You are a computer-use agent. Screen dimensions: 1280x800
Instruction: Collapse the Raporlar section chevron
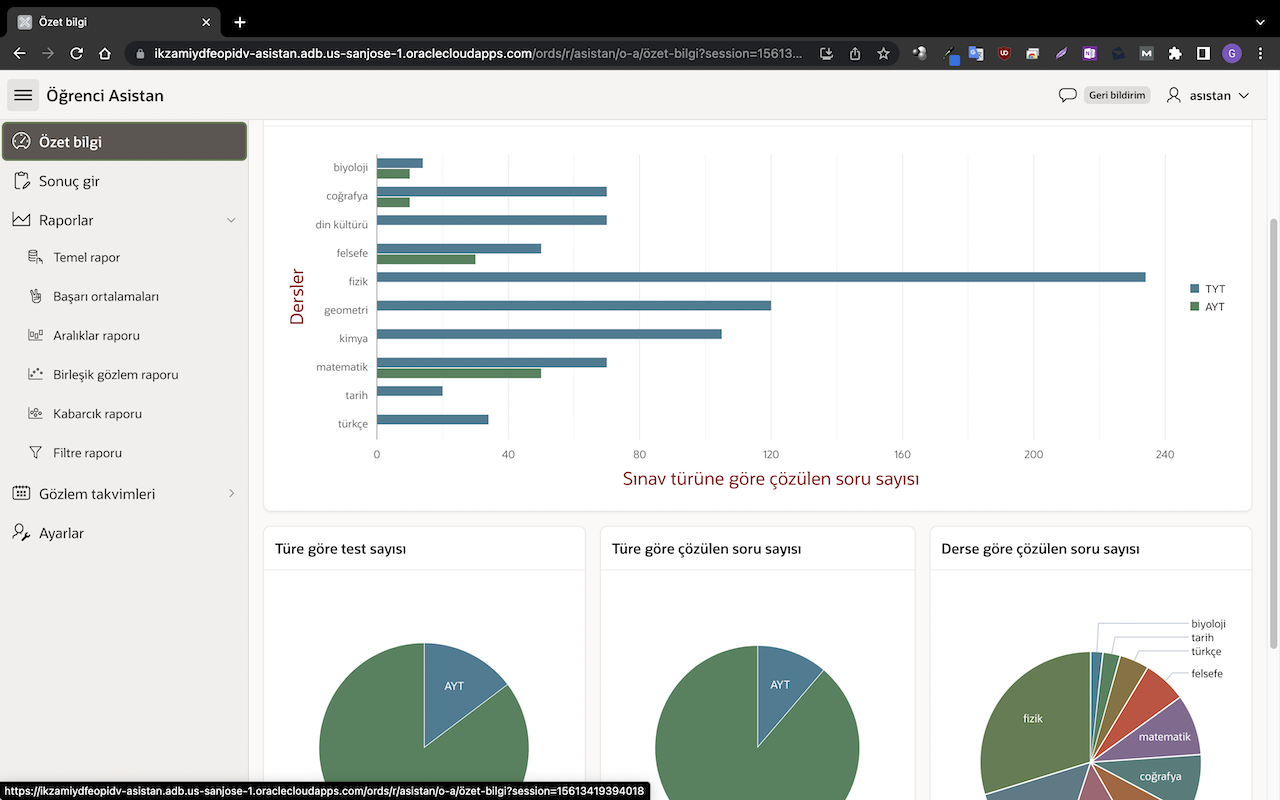click(231, 220)
